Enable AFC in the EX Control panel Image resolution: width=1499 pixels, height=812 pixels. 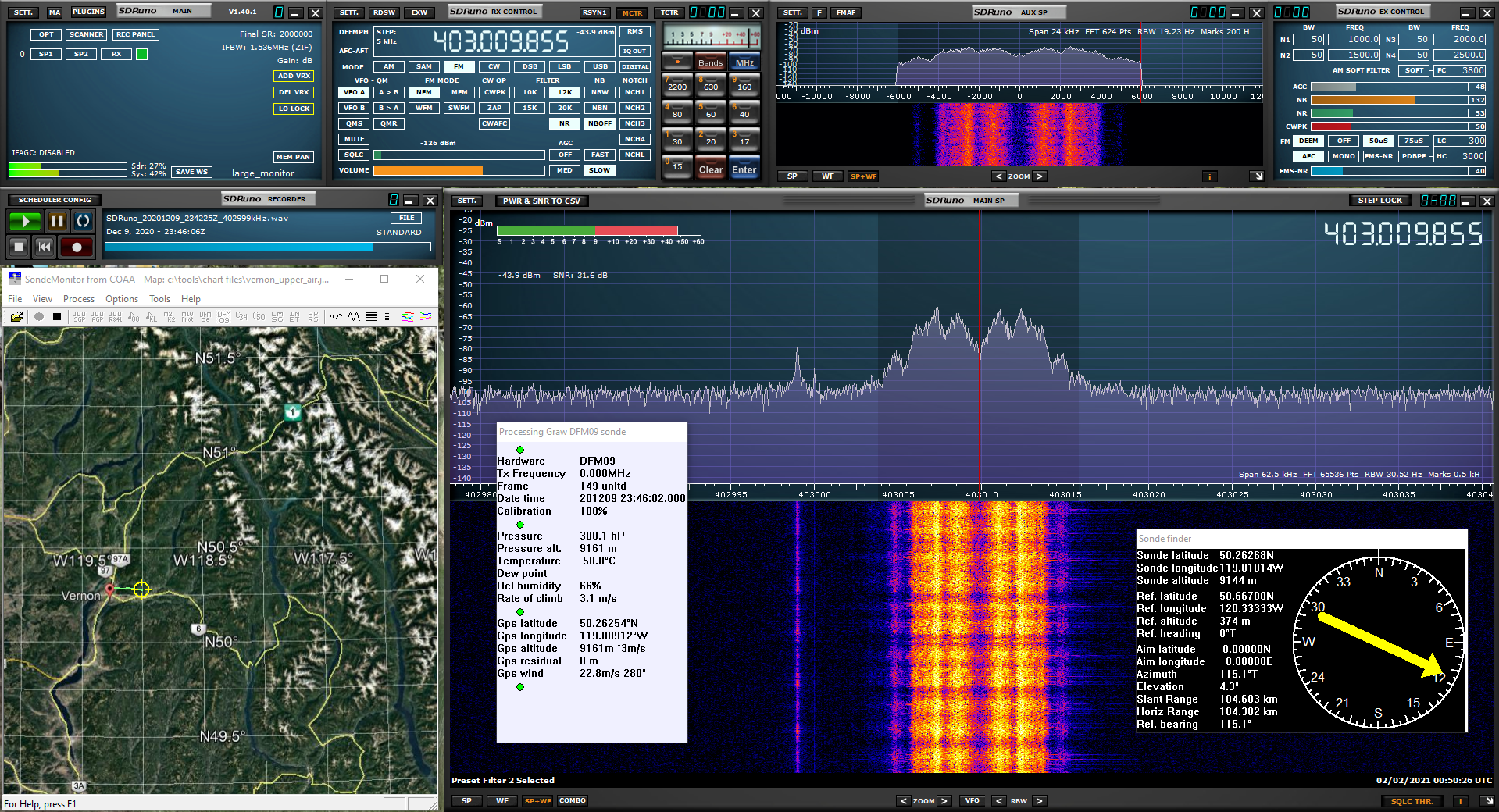pos(1308,156)
